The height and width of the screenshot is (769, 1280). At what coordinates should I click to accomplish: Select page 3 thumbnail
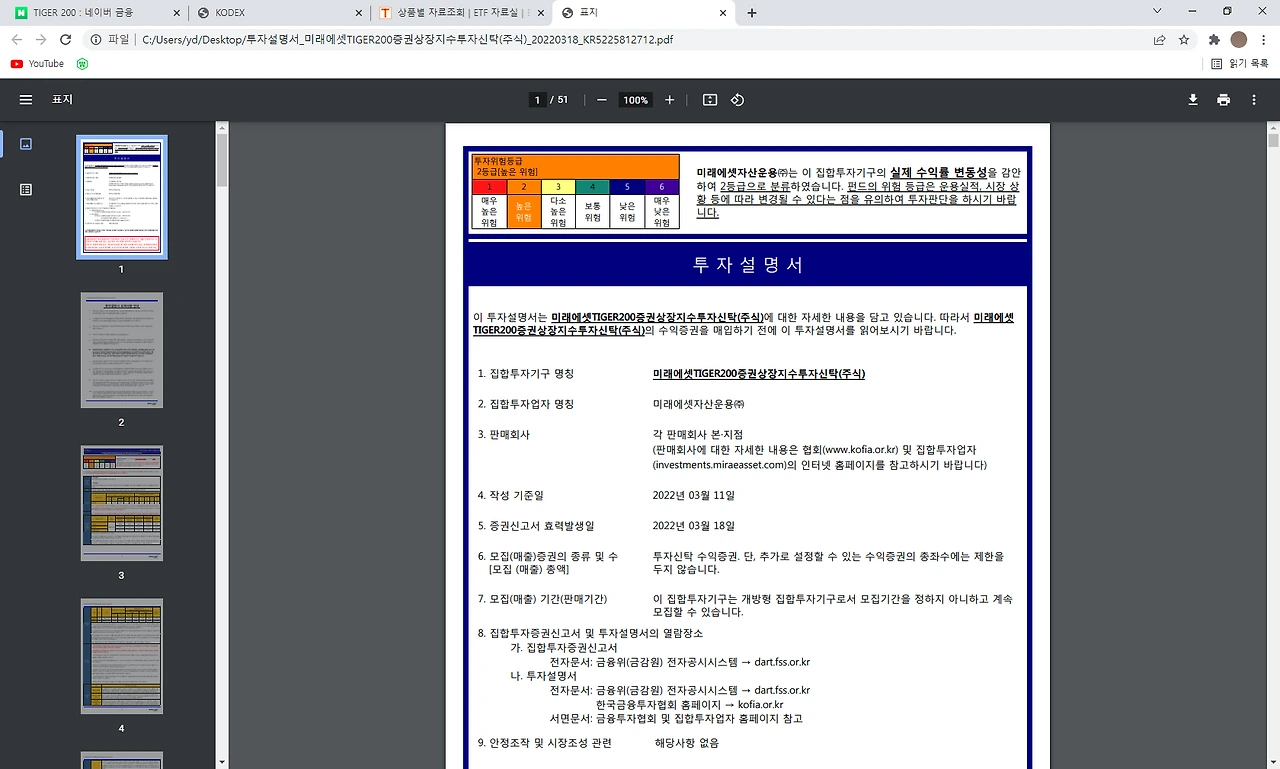pyautogui.click(x=122, y=503)
